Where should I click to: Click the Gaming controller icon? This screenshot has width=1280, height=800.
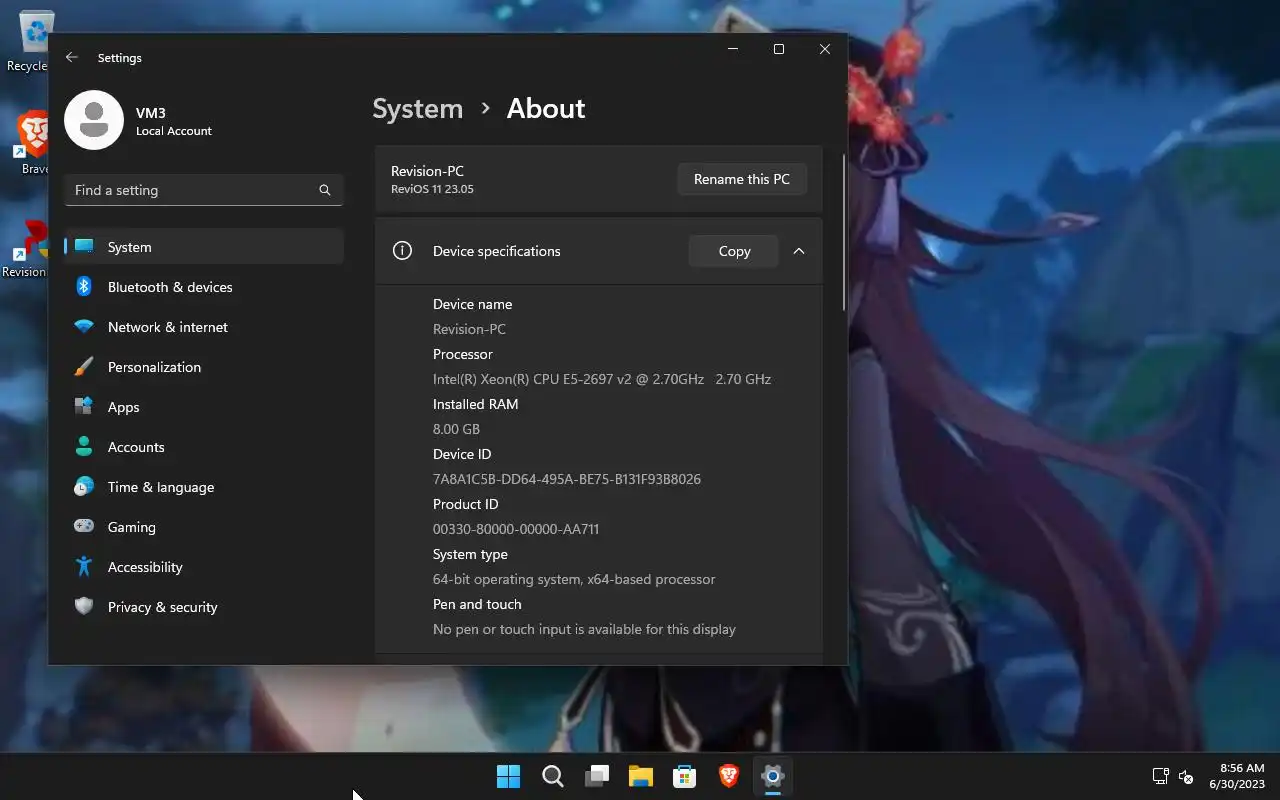click(84, 527)
